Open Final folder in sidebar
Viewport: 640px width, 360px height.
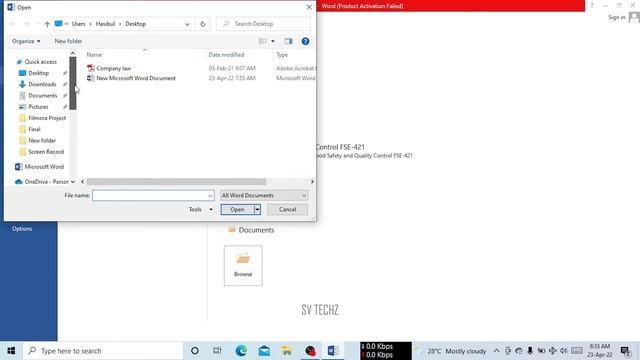click(34, 129)
